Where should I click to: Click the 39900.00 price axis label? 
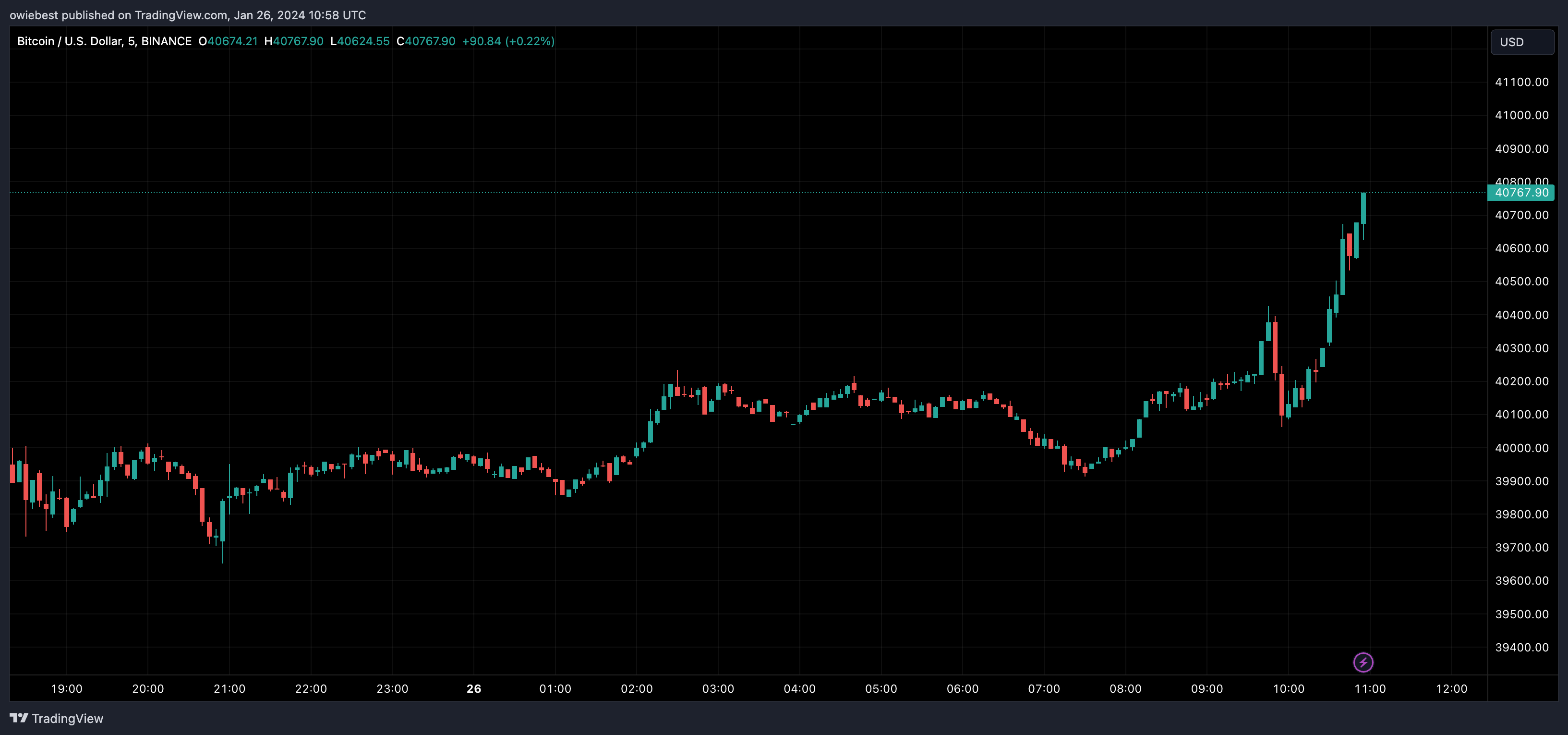[x=1522, y=481]
